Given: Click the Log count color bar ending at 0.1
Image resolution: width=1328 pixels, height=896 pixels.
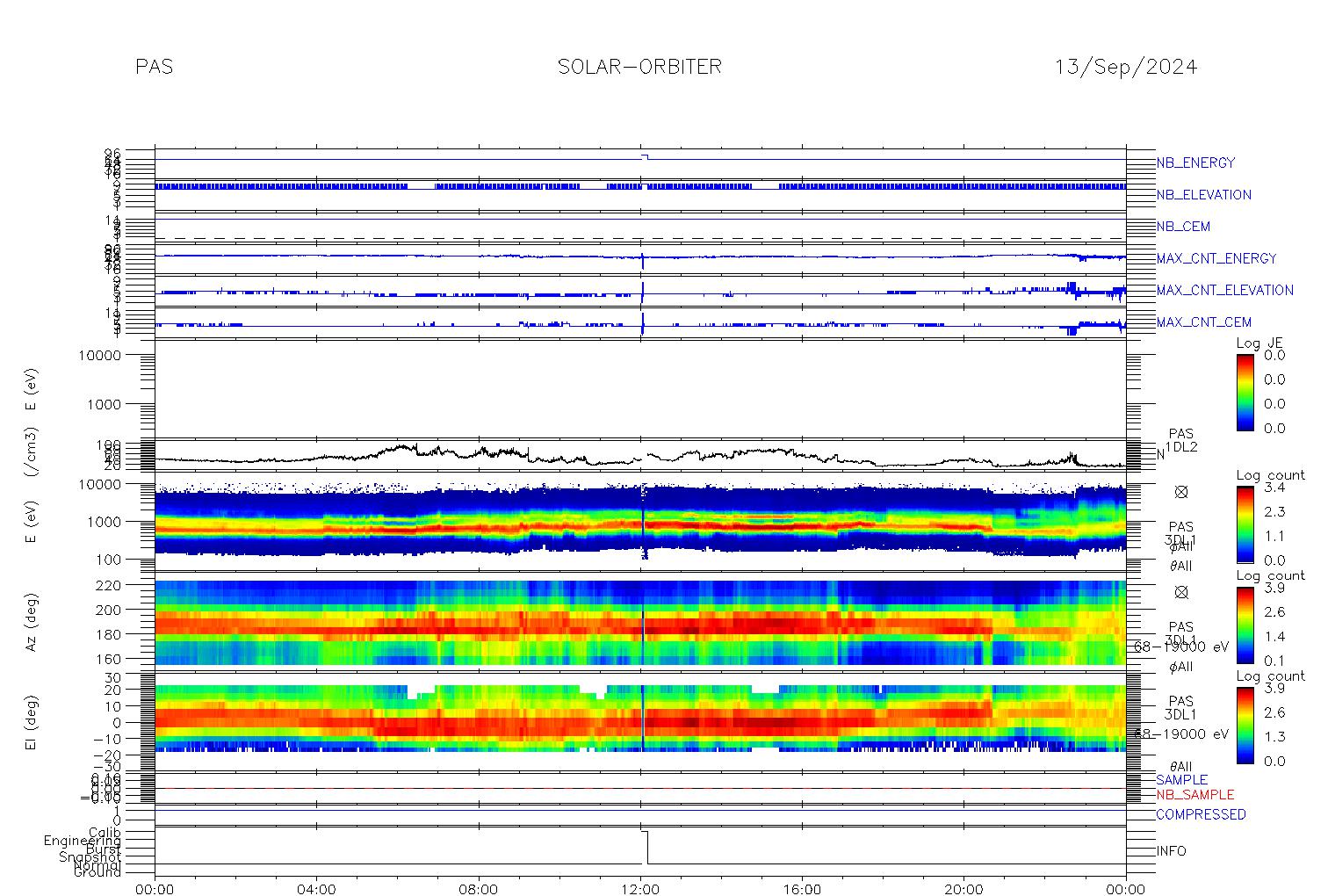Looking at the screenshot, I should [1245, 625].
